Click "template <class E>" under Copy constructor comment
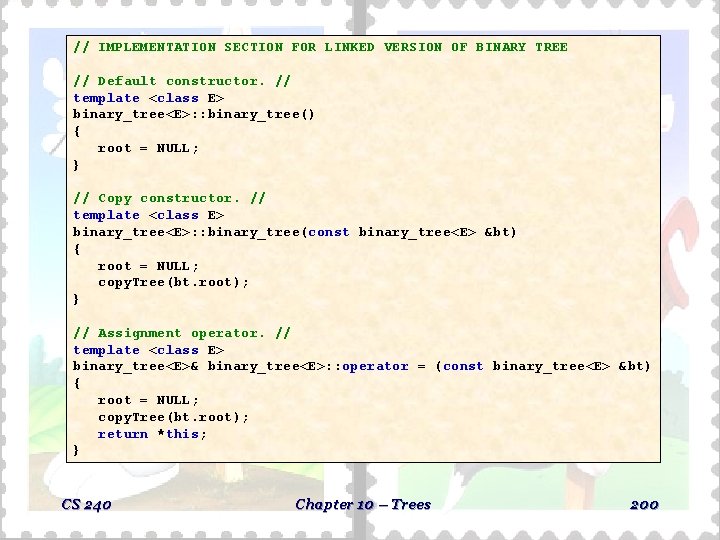The height and width of the screenshot is (540, 720). point(149,215)
